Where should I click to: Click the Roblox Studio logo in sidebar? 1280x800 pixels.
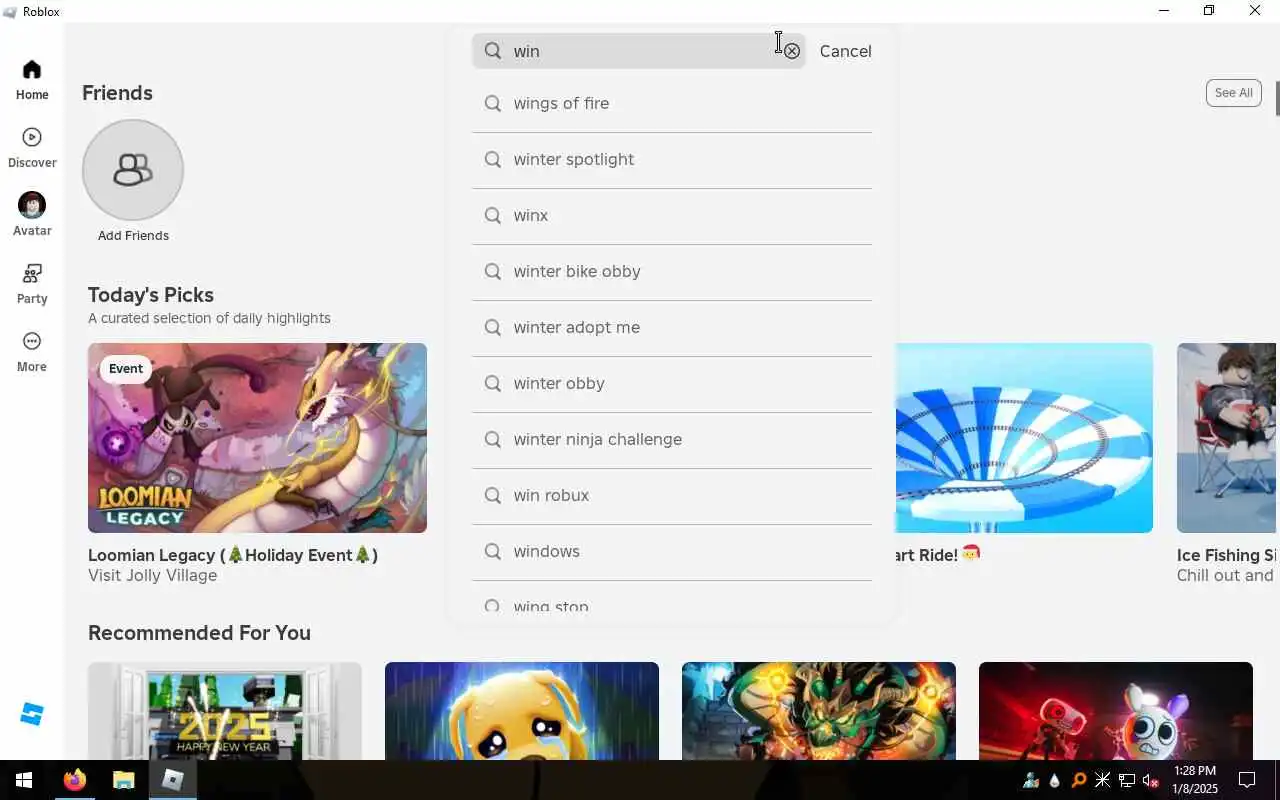[32, 714]
